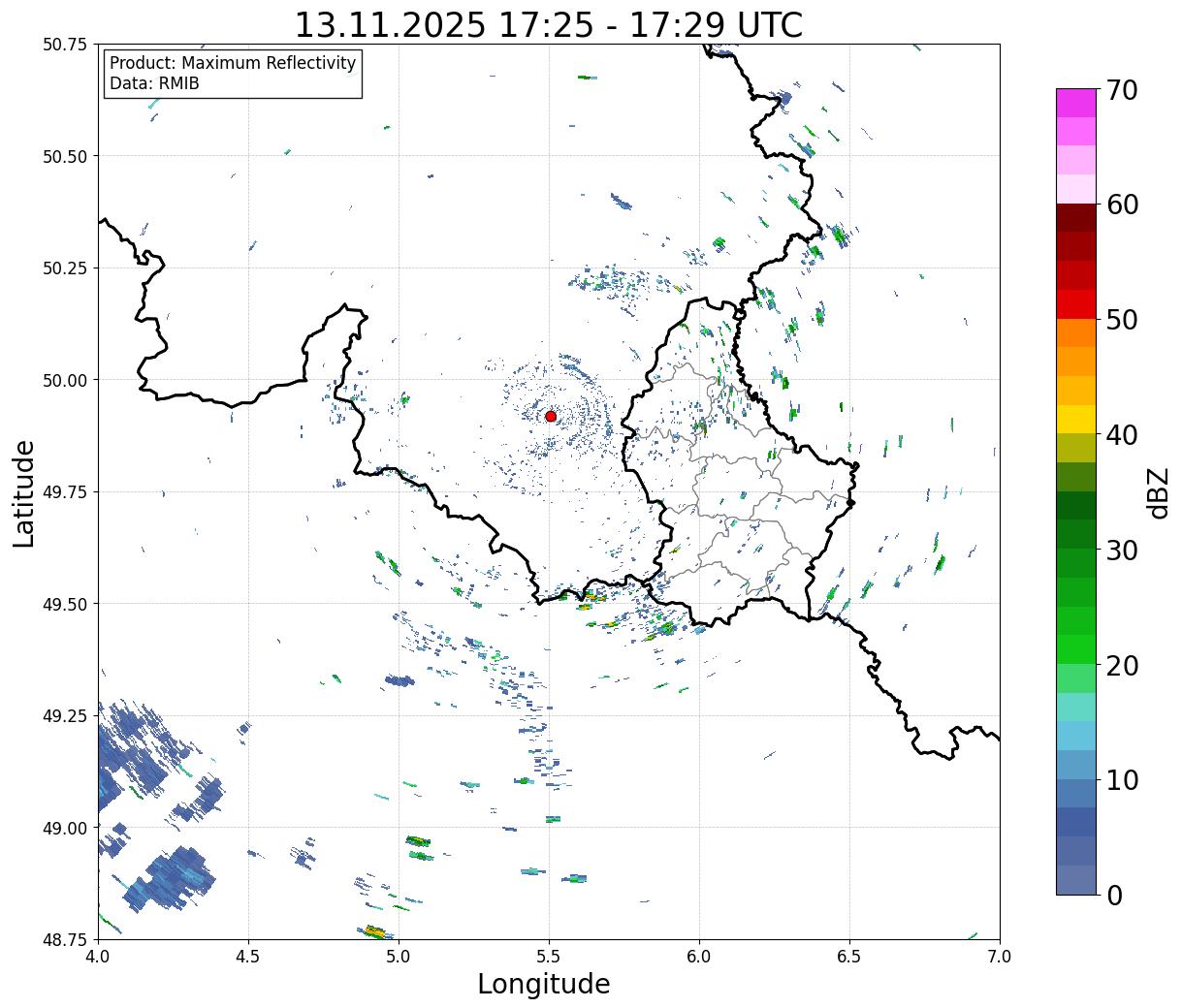
Task: Click the 48.75 latitude tick label
Action: point(65,939)
